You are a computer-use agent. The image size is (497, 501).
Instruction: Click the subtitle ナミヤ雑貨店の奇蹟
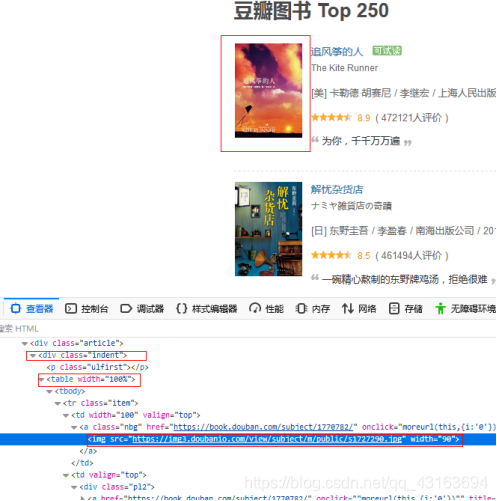tap(351, 206)
